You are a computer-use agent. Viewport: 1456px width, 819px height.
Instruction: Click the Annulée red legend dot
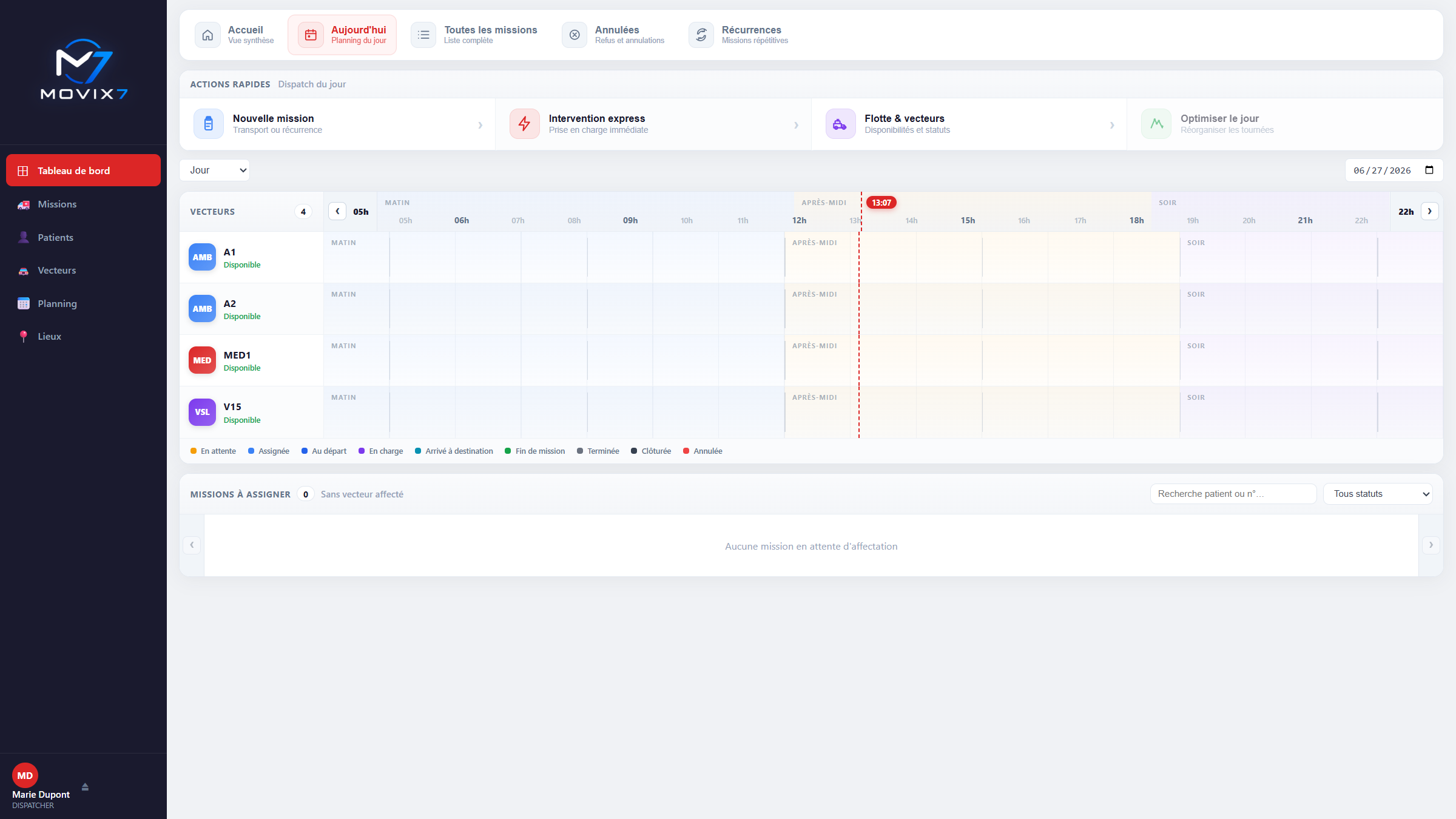pyautogui.click(x=686, y=451)
